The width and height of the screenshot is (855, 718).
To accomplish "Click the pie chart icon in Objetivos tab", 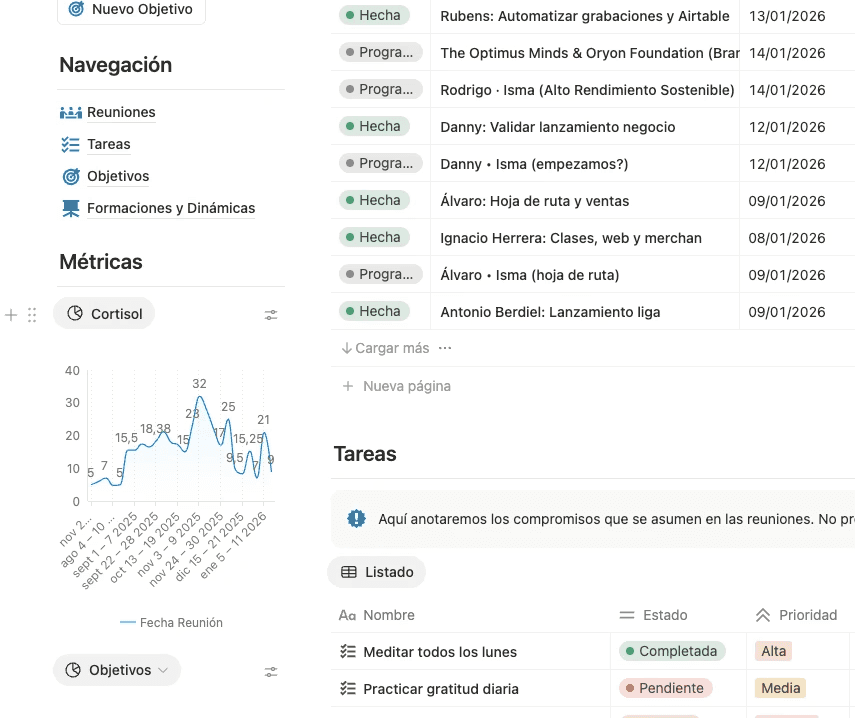I will coord(73,670).
